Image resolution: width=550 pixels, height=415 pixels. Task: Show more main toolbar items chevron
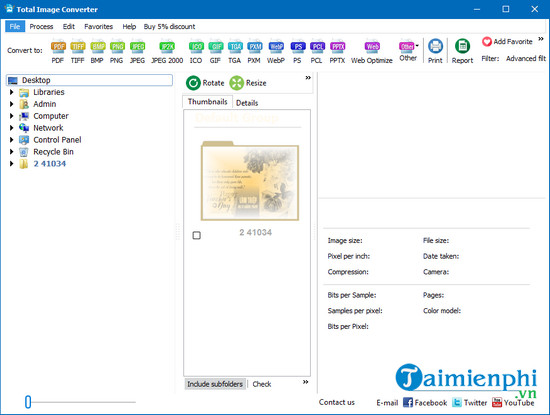(541, 39)
